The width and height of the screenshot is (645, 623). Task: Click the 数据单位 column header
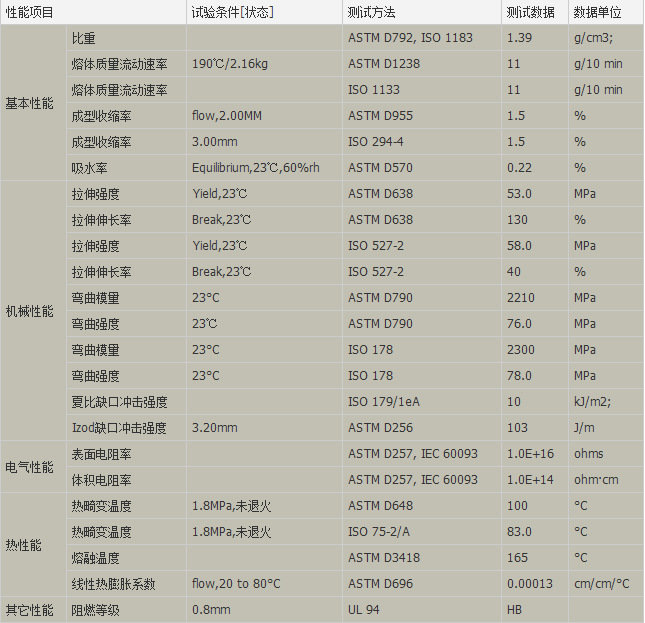[606, 12]
